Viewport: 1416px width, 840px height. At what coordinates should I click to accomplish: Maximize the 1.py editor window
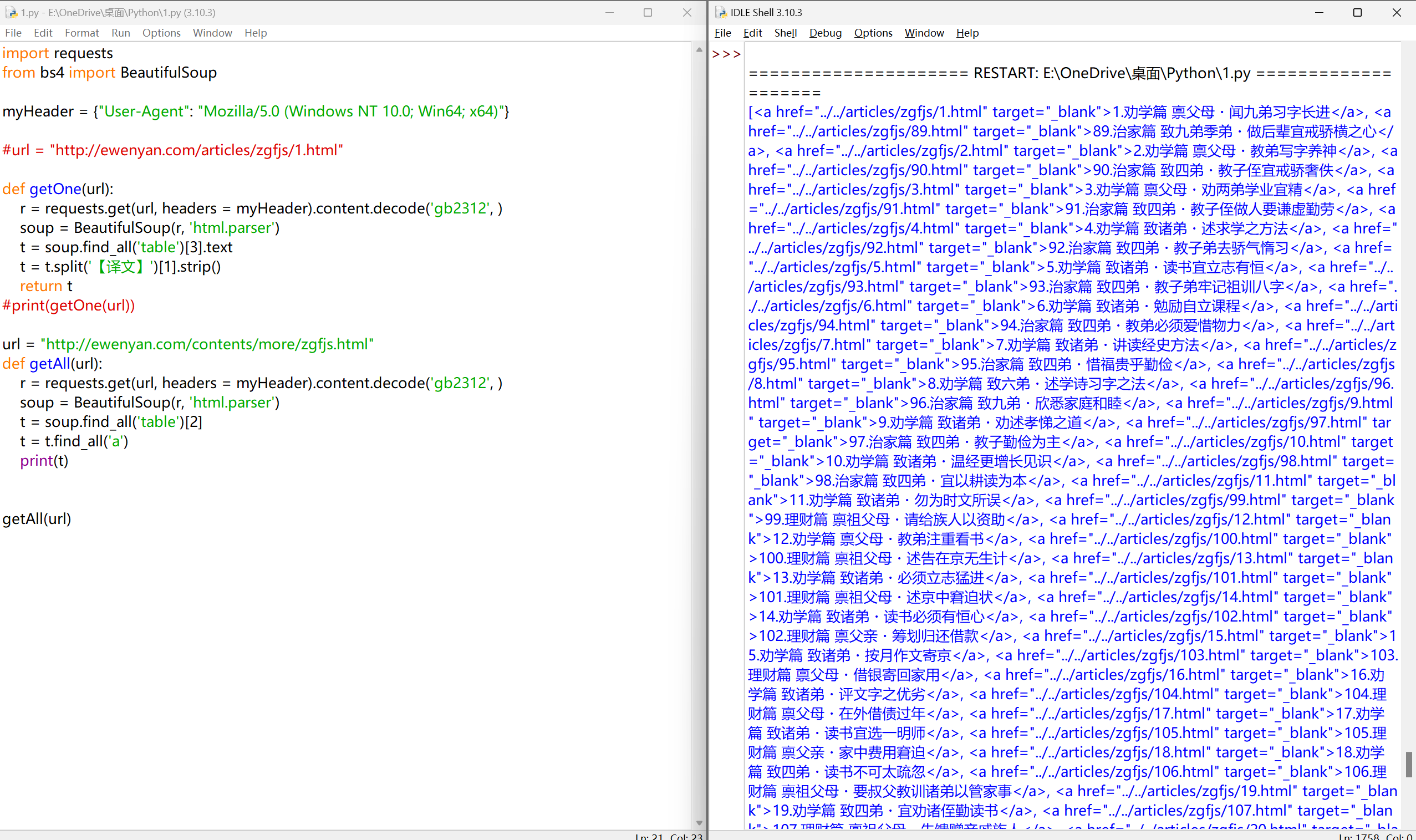click(648, 12)
